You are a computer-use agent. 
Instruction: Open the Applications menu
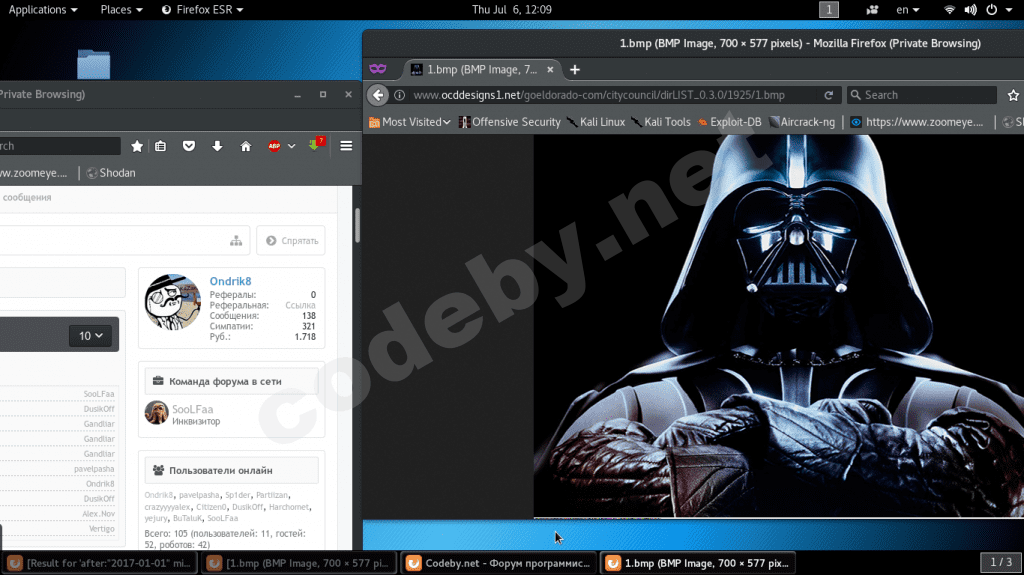[x=43, y=10]
